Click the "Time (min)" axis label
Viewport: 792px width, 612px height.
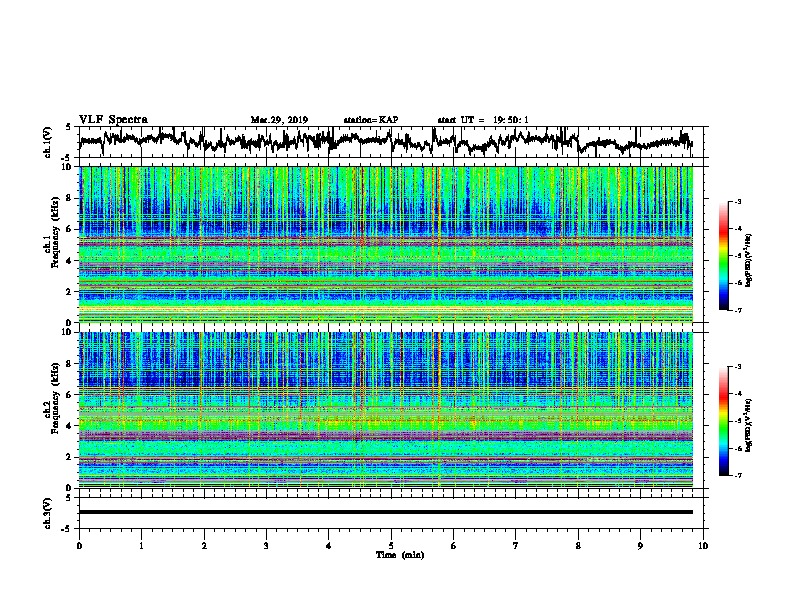pos(400,555)
